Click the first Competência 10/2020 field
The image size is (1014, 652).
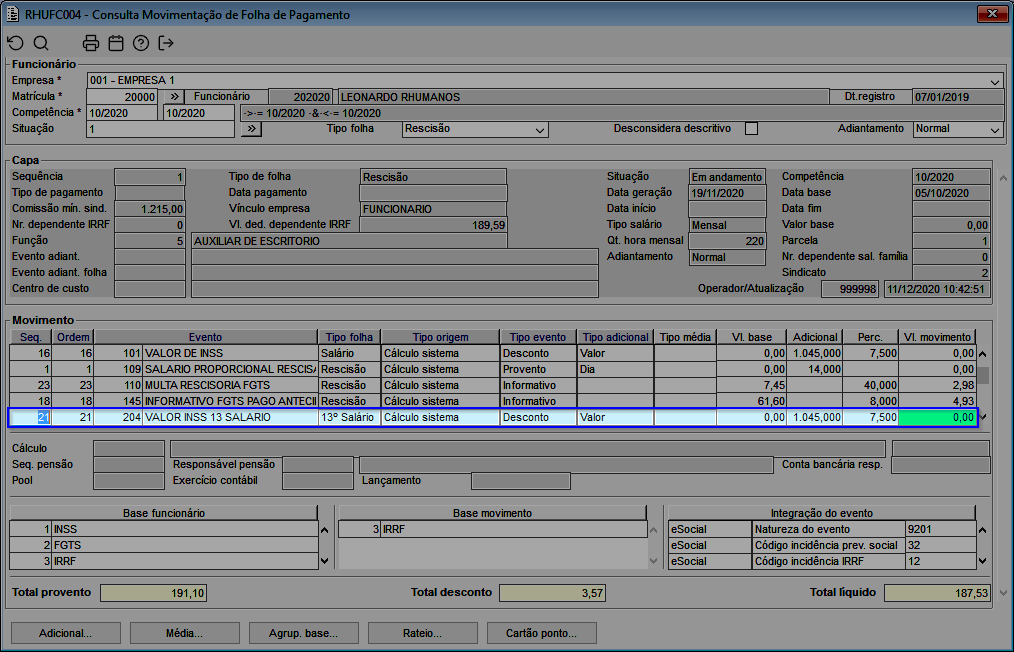tap(122, 113)
